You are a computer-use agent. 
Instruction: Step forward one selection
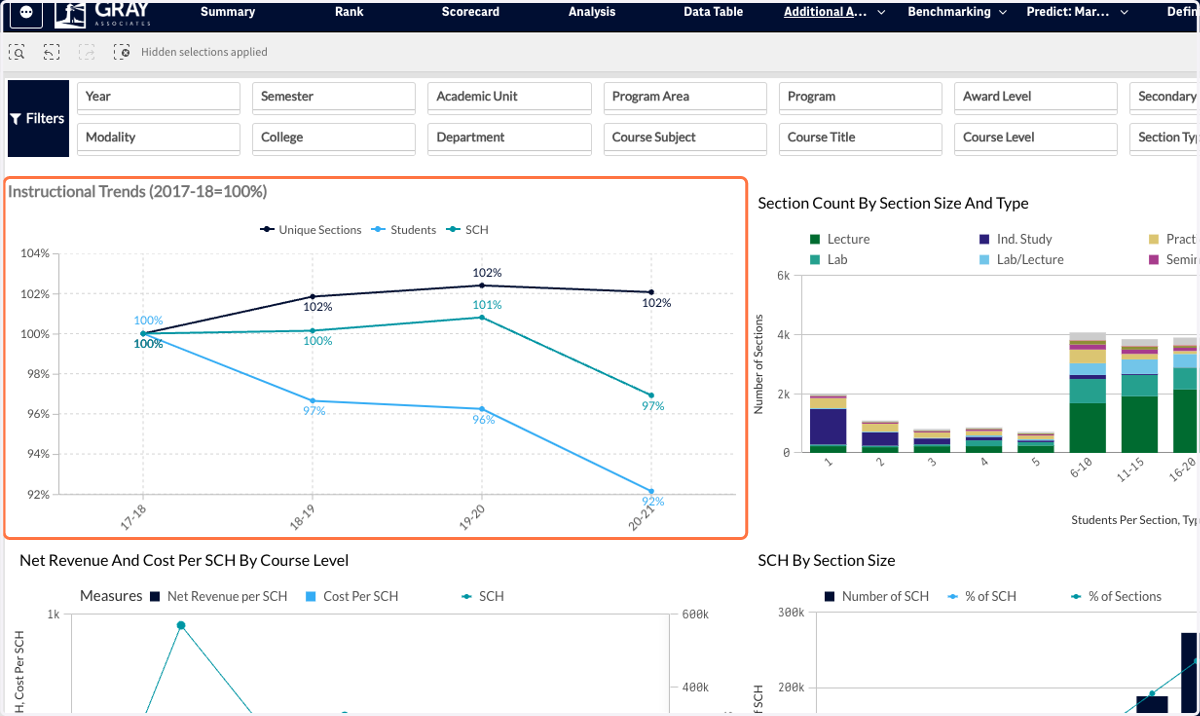(x=86, y=52)
